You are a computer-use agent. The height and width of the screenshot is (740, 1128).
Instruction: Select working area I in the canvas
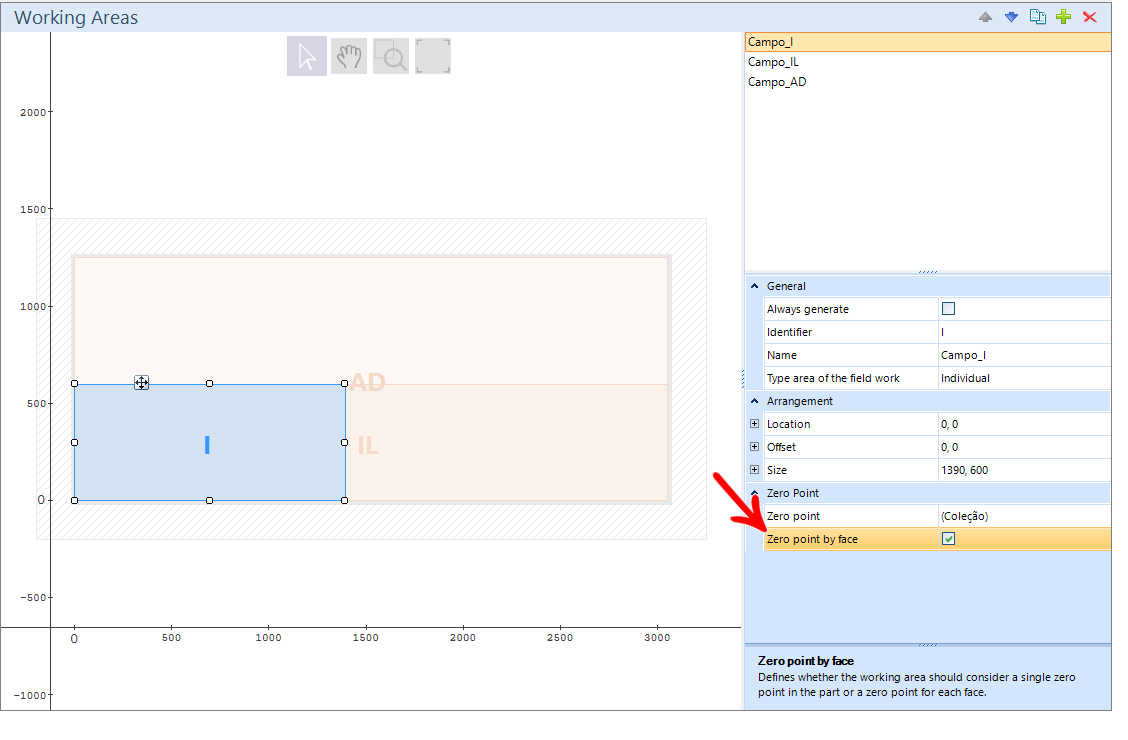(x=207, y=444)
